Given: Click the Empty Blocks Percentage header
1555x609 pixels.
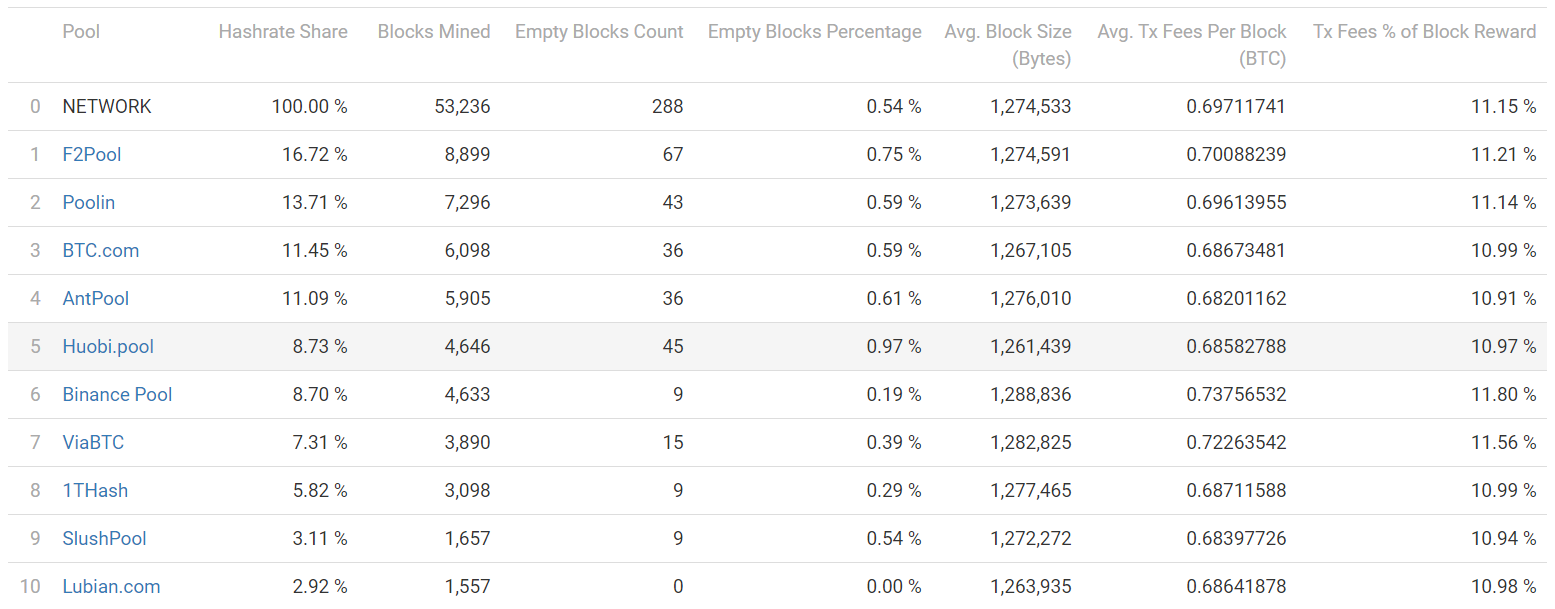Looking at the screenshot, I should click(814, 32).
